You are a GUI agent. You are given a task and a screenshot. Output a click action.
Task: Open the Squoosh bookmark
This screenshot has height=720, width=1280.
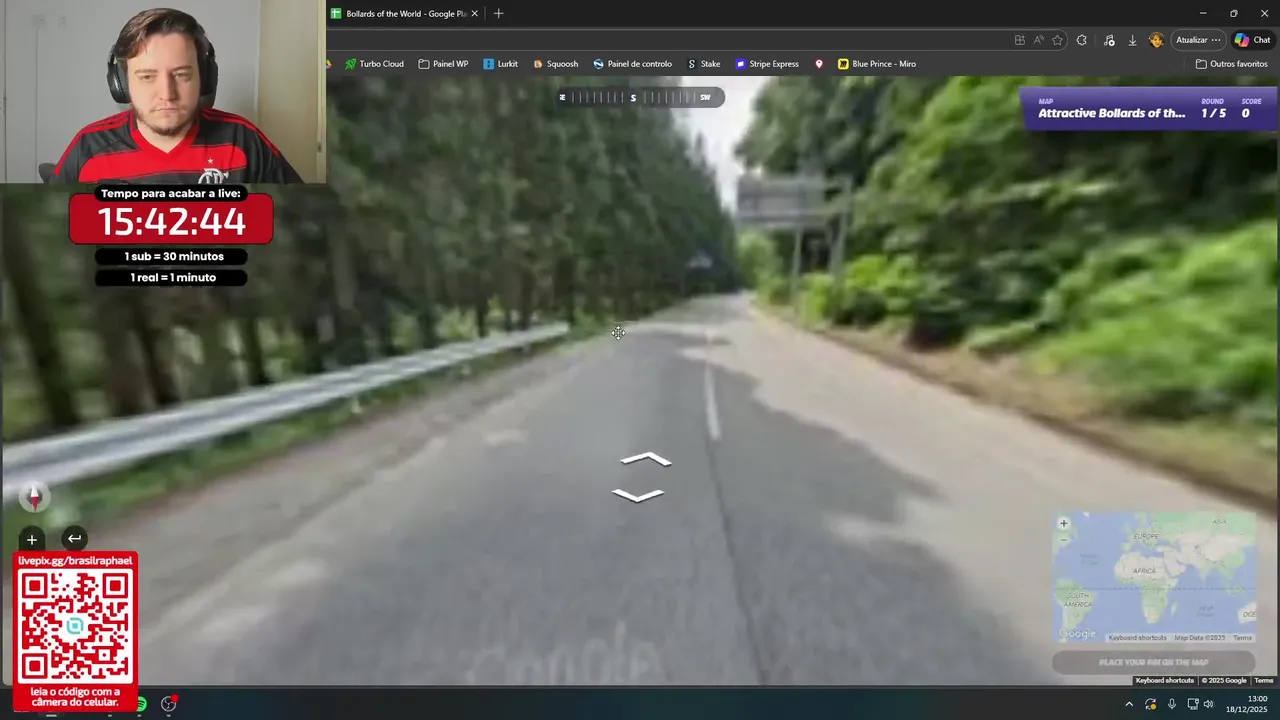(555, 64)
